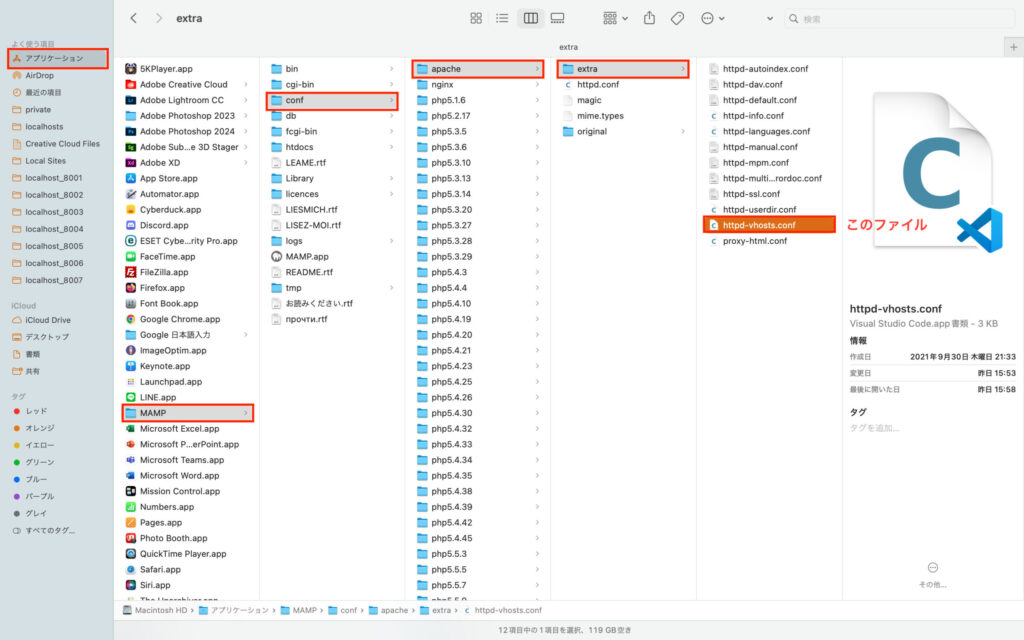
Task: Select Photo Booth.app icon
Action: [x=131, y=538]
